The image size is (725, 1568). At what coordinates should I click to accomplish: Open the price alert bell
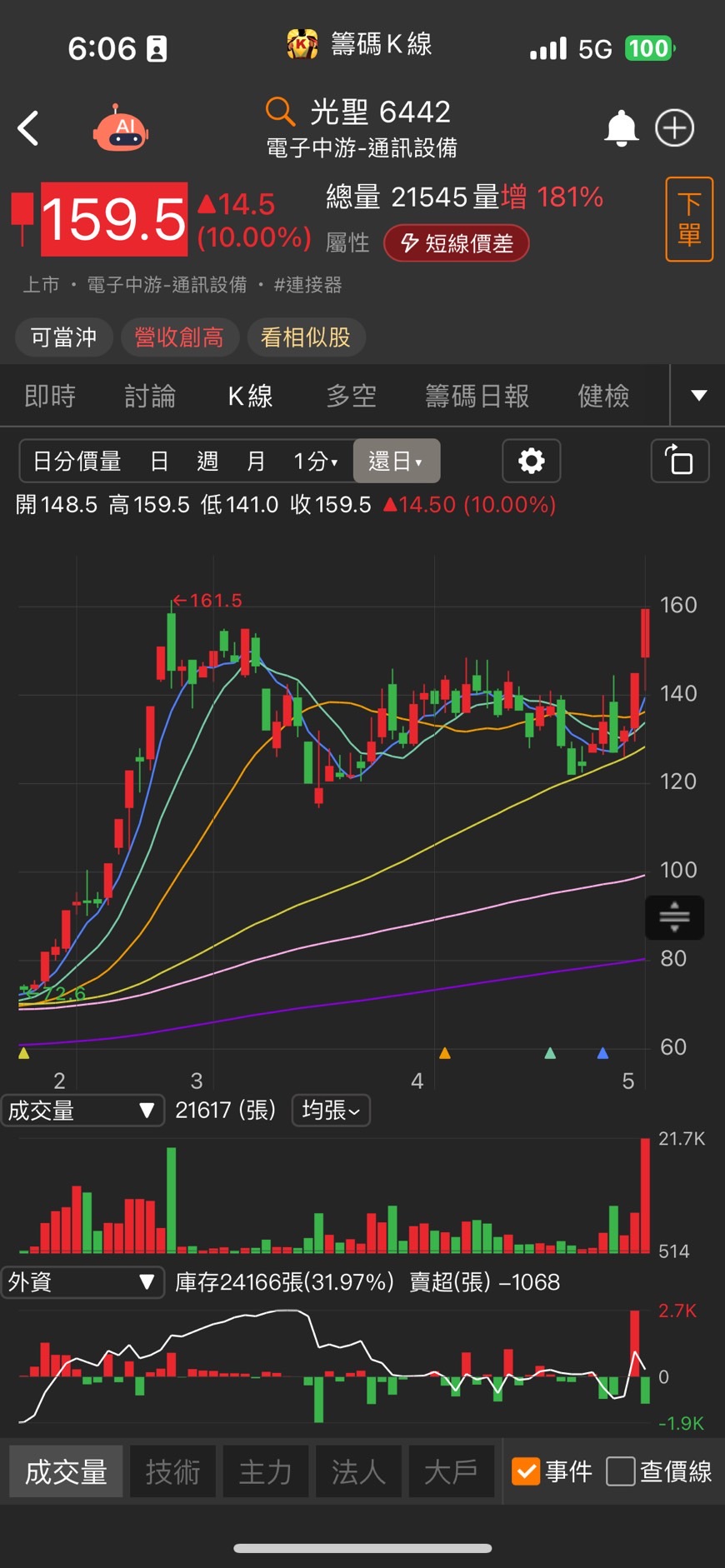[621, 128]
